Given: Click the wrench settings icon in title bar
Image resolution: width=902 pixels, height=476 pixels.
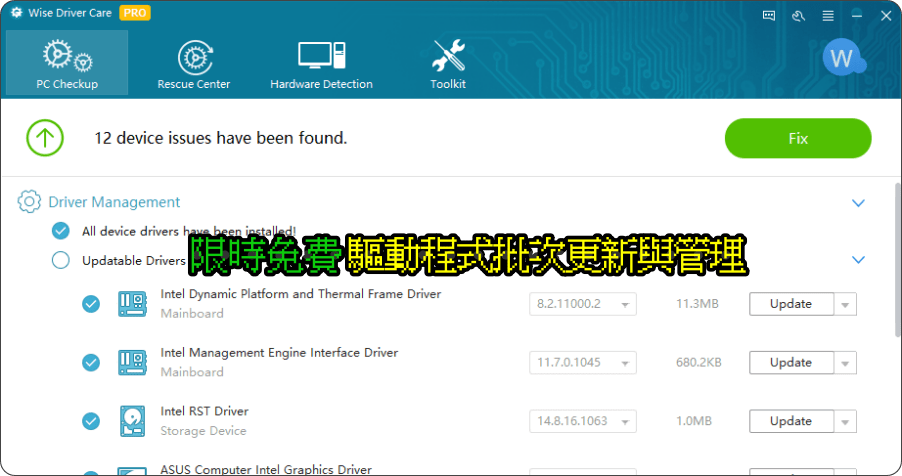Looking at the screenshot, I should point(798,16).
